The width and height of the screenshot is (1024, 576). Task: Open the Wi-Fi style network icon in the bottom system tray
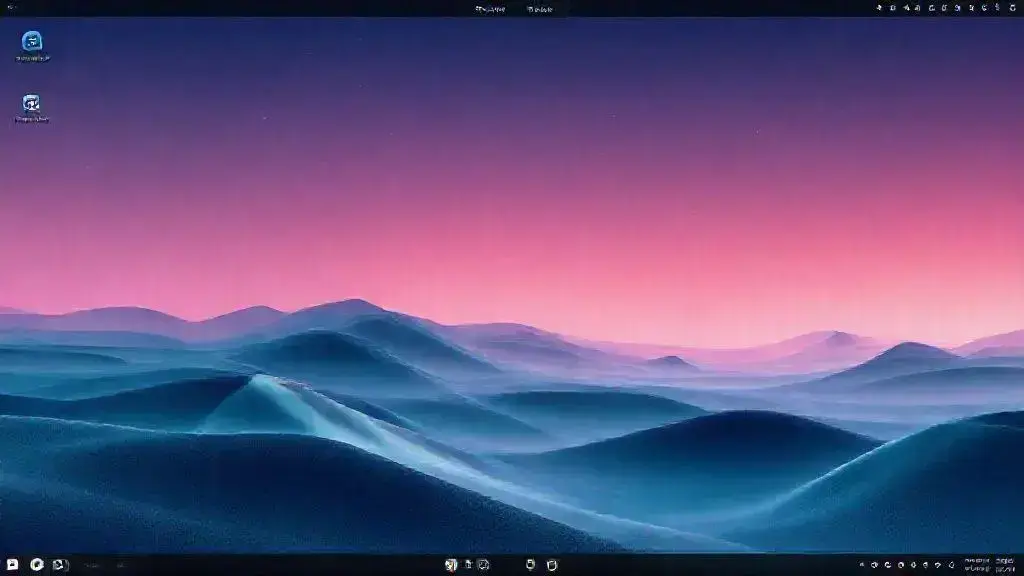click(x=938, y=565)
